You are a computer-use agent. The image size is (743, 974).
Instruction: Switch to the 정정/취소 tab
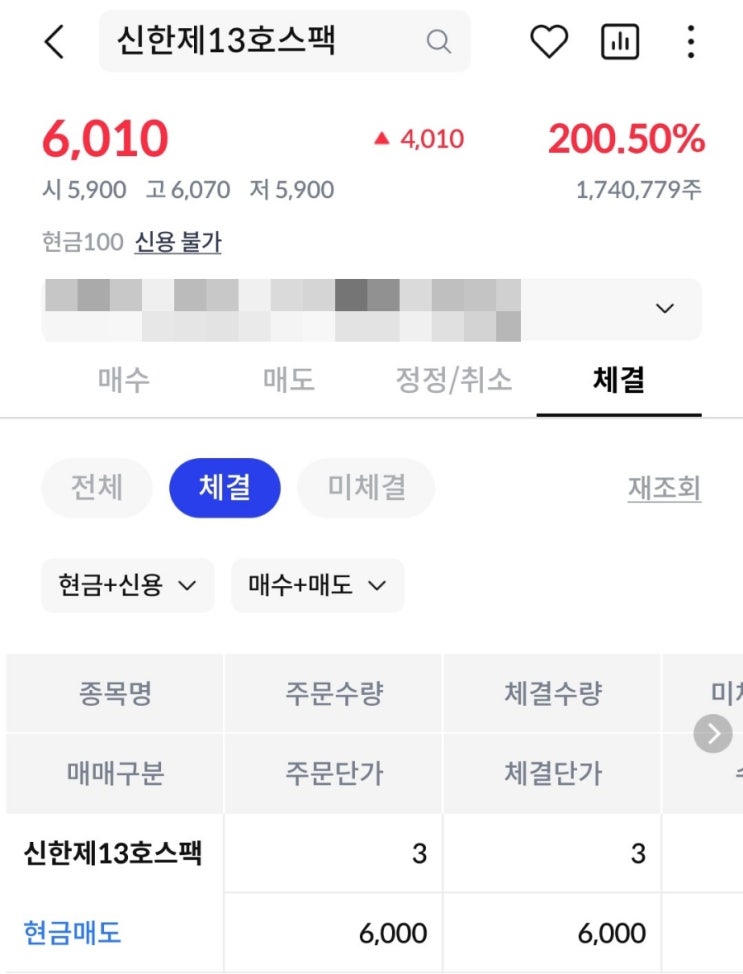pyautogui.click(x=454, y=380)
